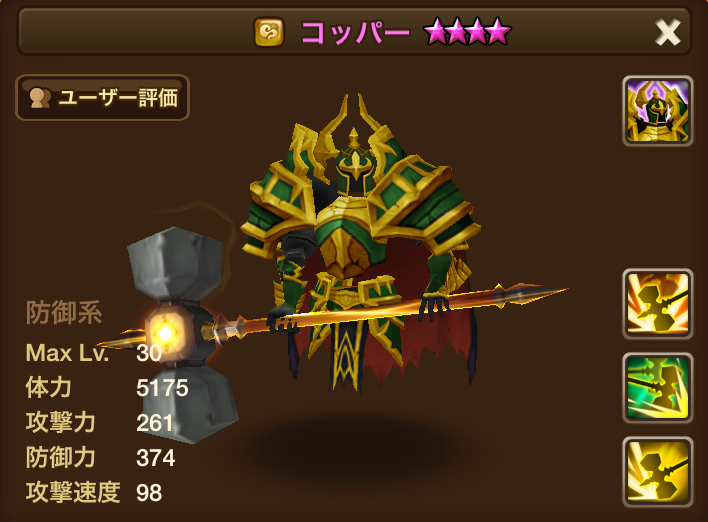The height and width of the screenshot is (522, 708).
Task: Select the first orange hammer skill icon
Action: coord(657,304)
